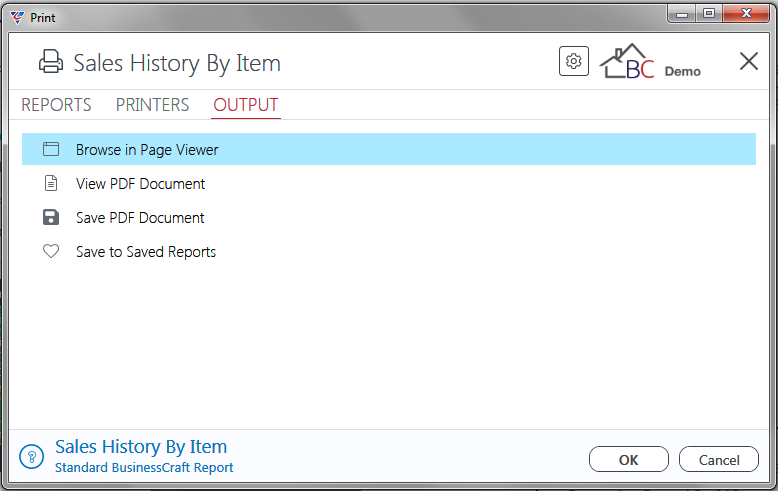
Task: Click the app icon in title bar
Action: (x=17, y=17)
